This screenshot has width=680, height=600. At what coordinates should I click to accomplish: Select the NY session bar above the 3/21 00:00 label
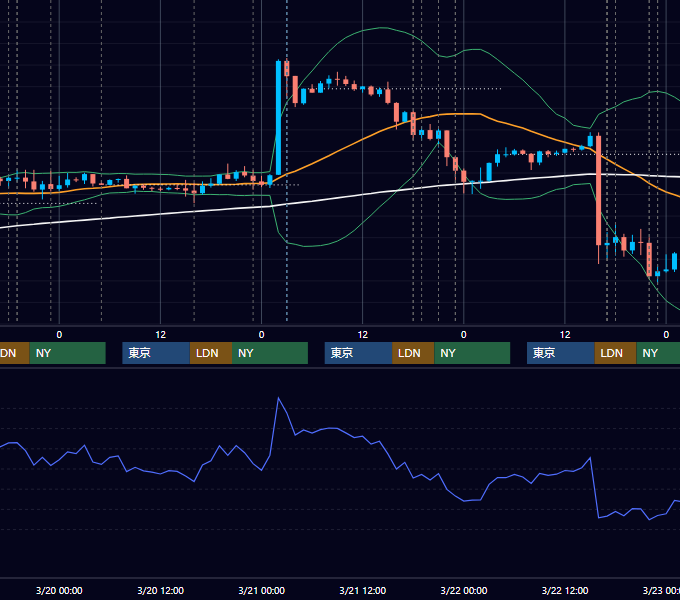270,353
